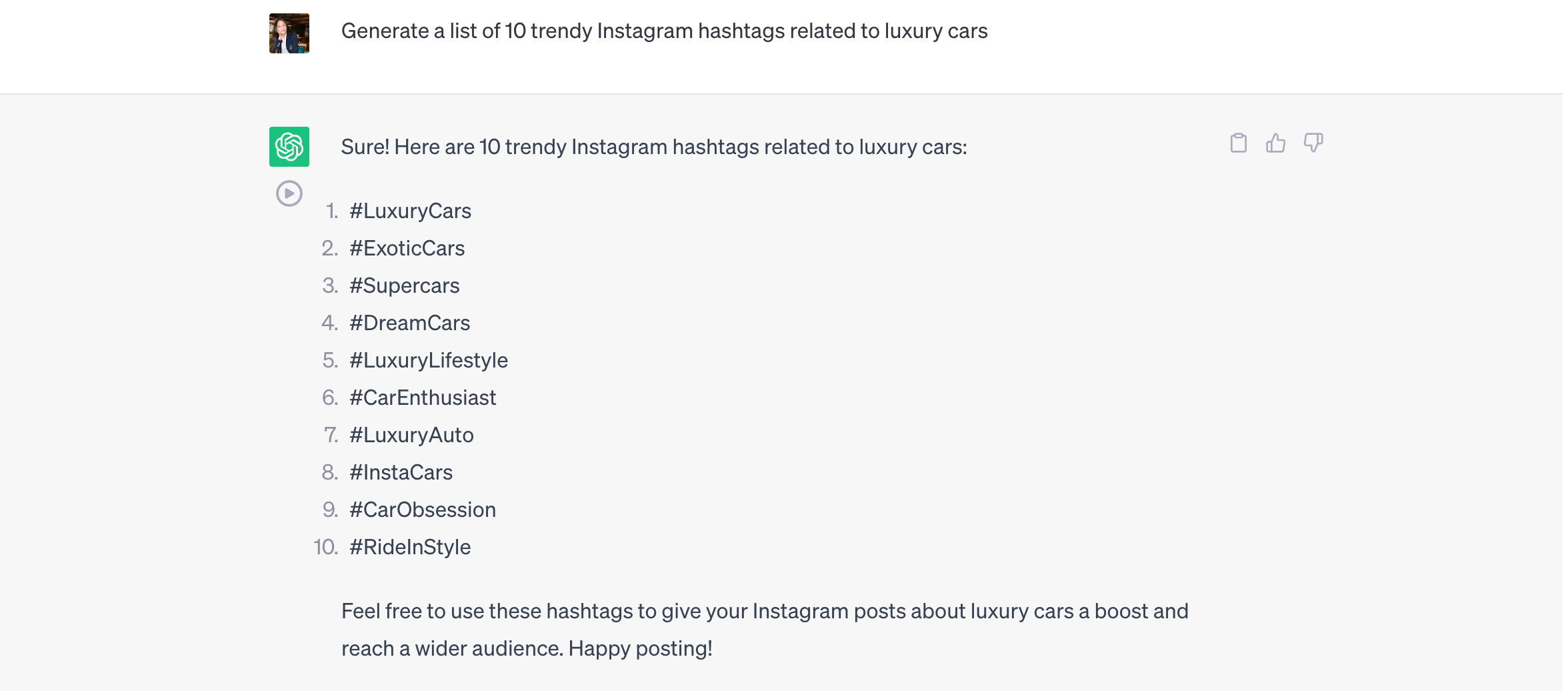Image resolution: width=1568 pixels, height=691 pixels.
Task: Copy the response with the clipboard icon
Action: coord(1238,143)
